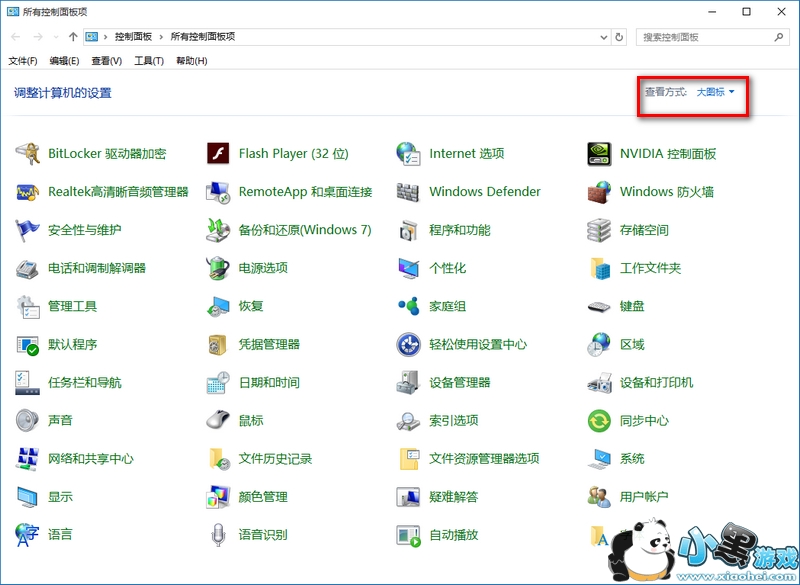Click the 管理工具 gear icon

click(x=27, y=306)
